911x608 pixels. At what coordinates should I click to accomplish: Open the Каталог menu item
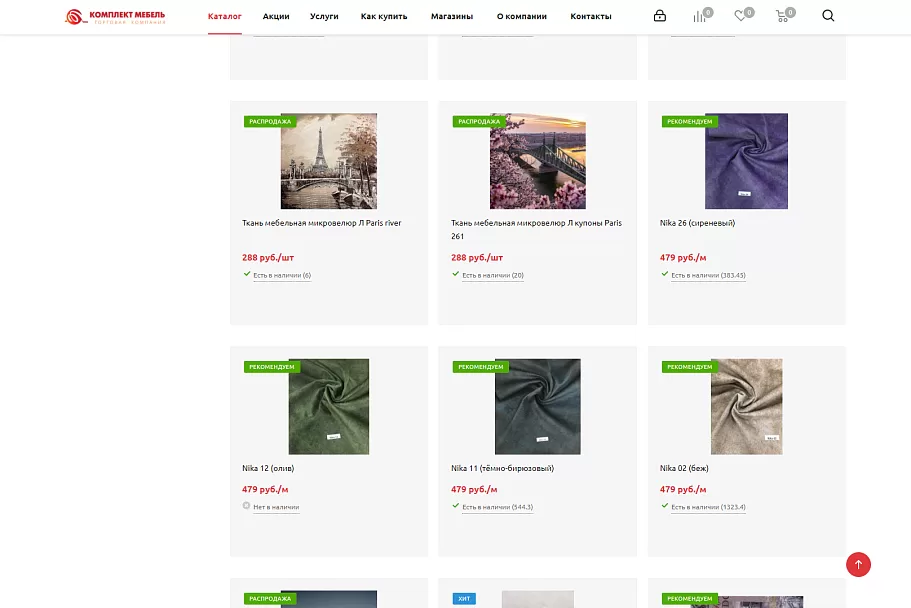coord(225,16)
